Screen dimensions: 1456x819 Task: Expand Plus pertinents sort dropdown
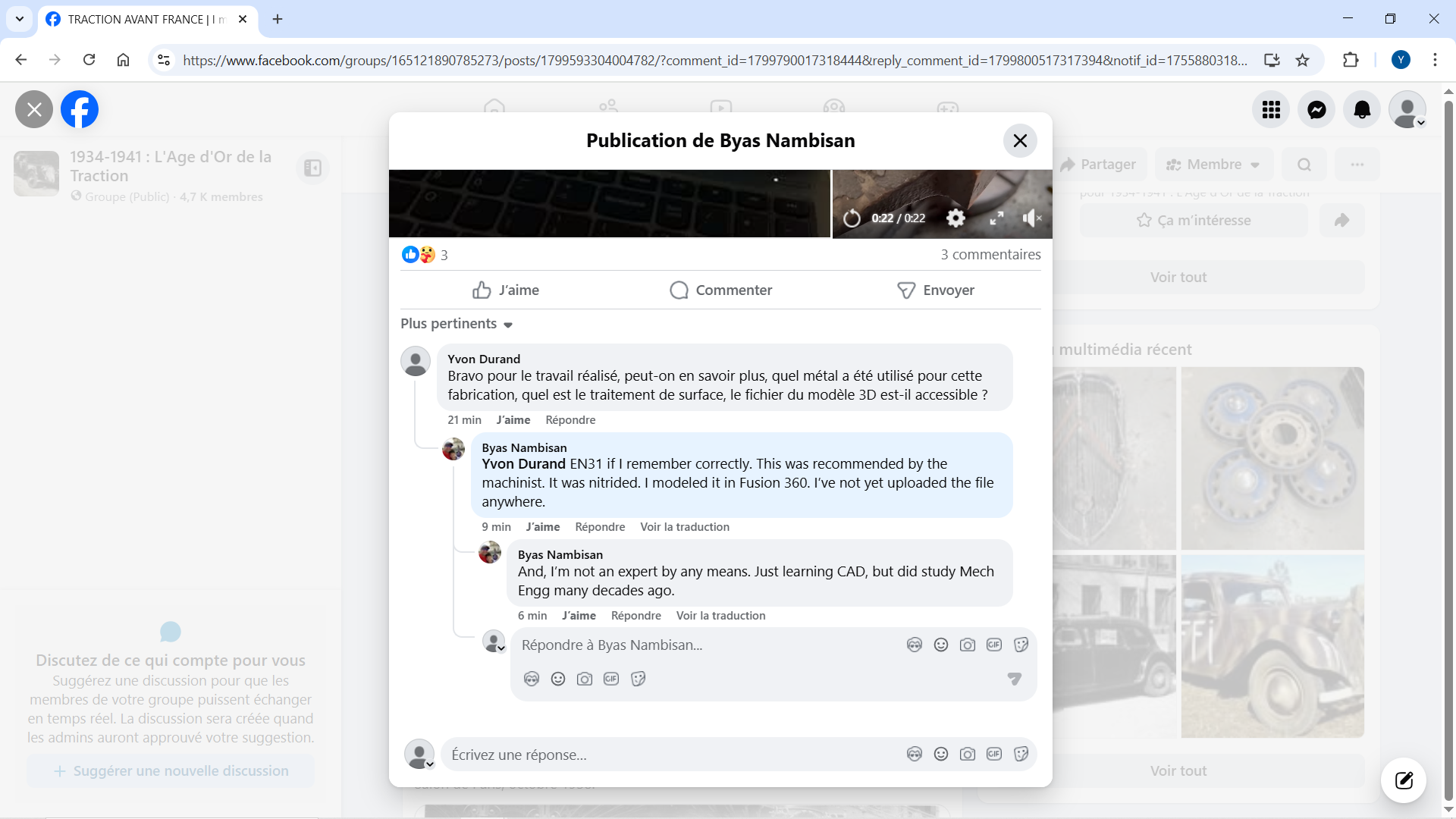tap(457, 324)
